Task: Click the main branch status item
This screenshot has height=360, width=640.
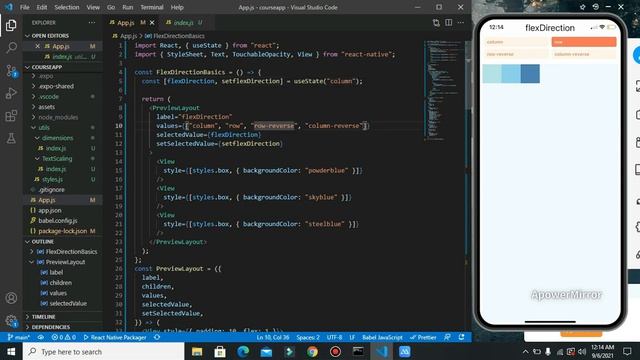Action: point(19,337)
